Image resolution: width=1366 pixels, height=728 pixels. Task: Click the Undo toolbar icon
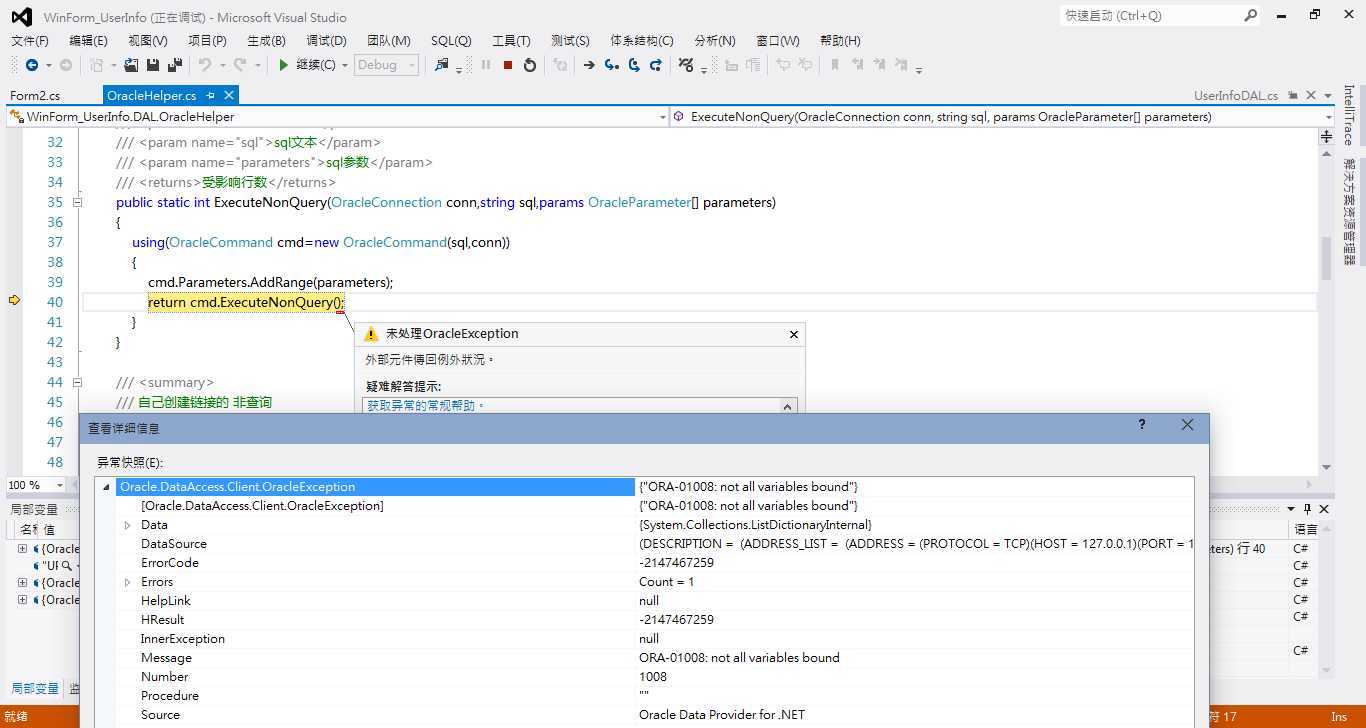tap(205, 65)
